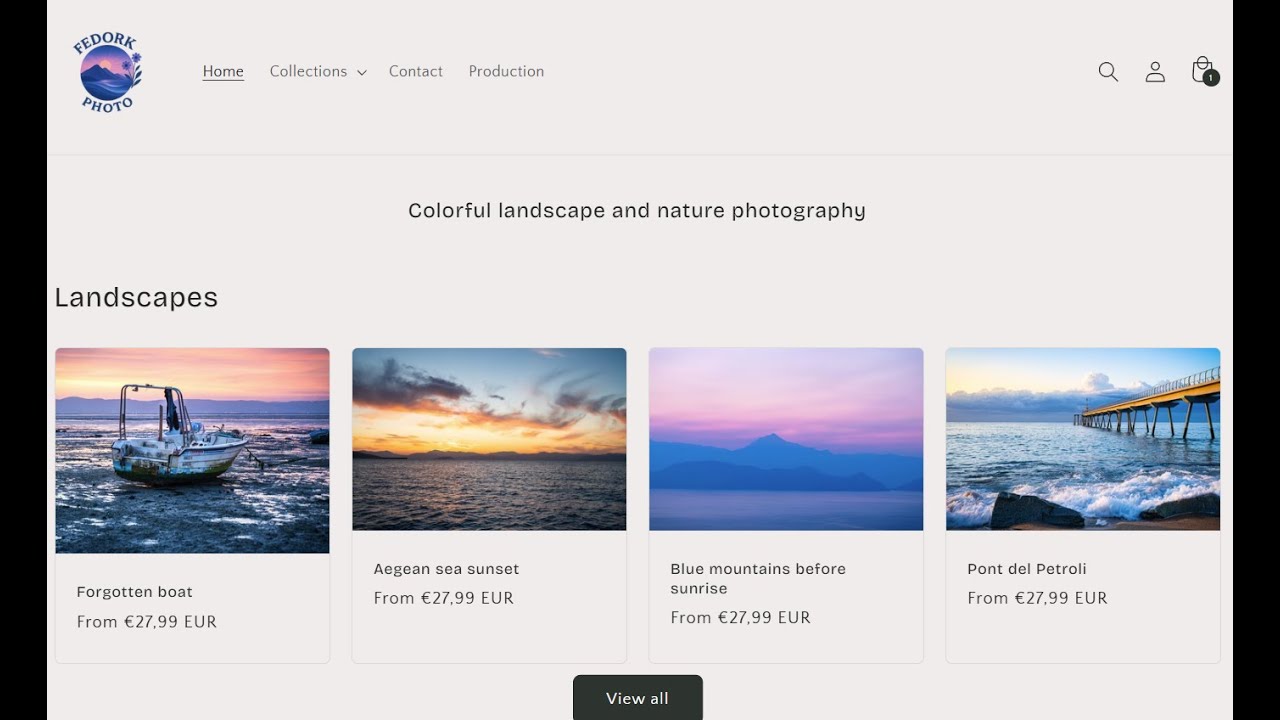The image size is (1280, 720).
Task: Click the price under Forgotten boat
Action: pyautogui.click(x=147, y=621)
